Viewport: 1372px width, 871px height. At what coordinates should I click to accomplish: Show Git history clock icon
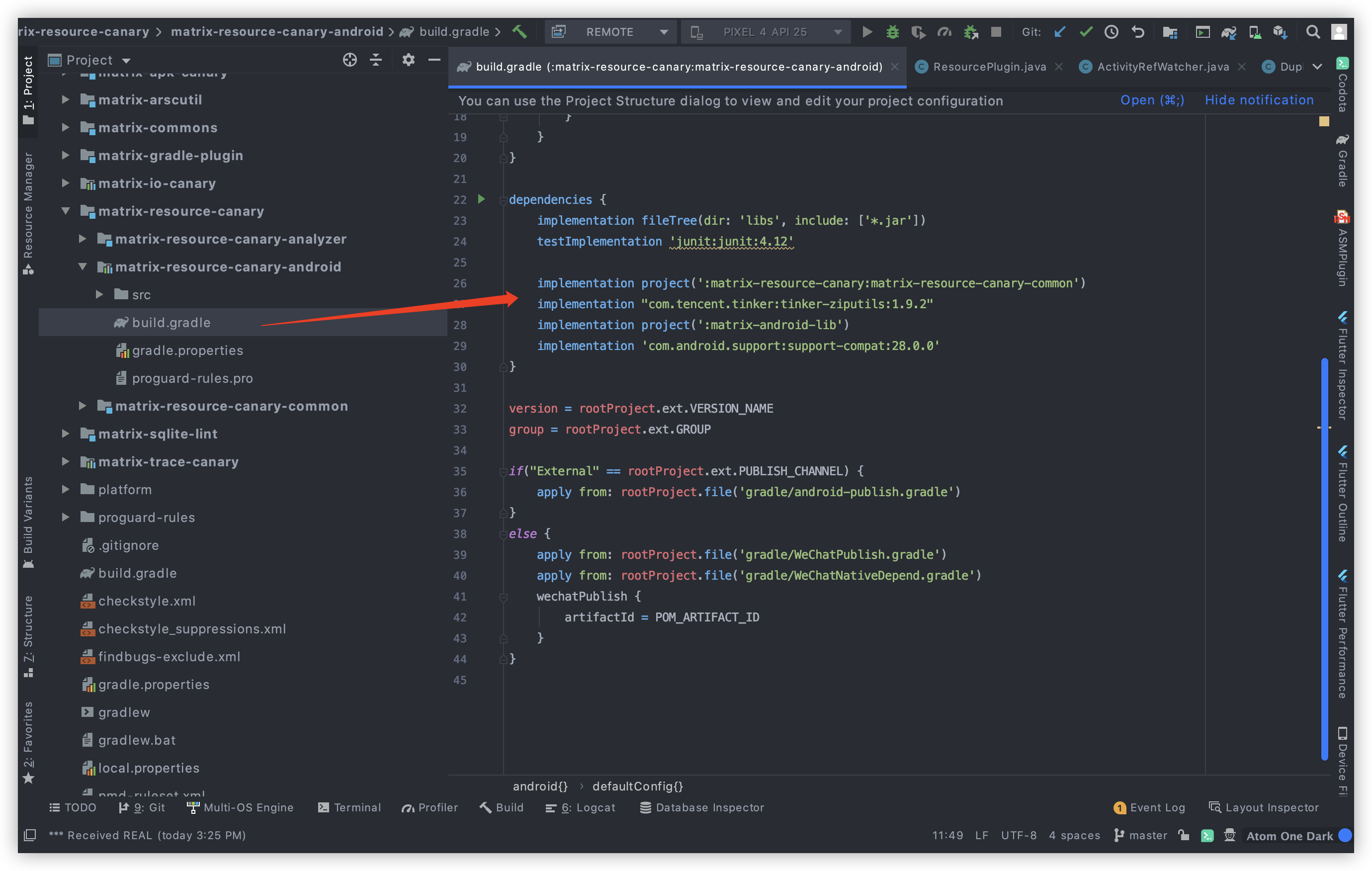click(x=1111, y=32)
